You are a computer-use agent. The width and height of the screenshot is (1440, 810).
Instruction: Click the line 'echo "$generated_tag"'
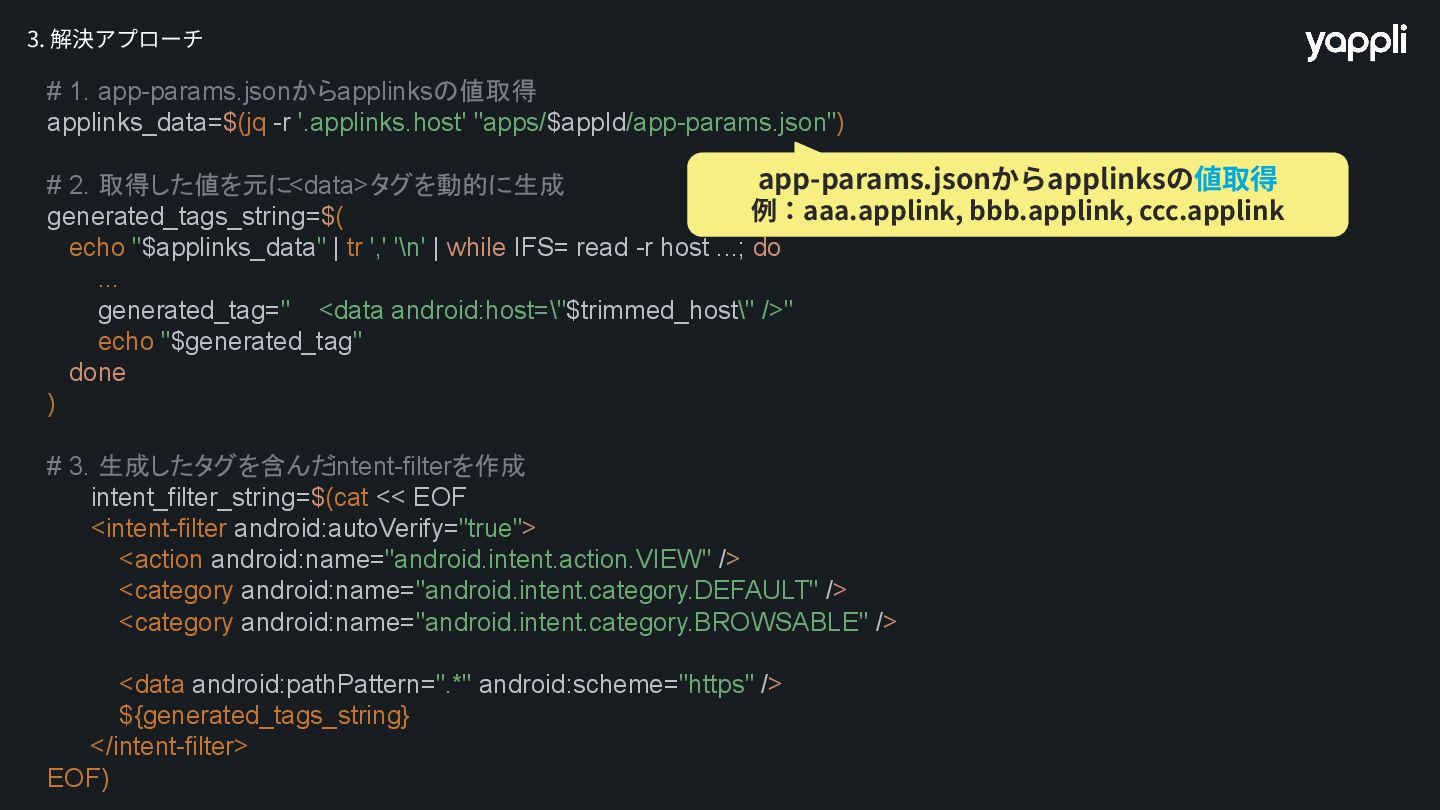230,341
